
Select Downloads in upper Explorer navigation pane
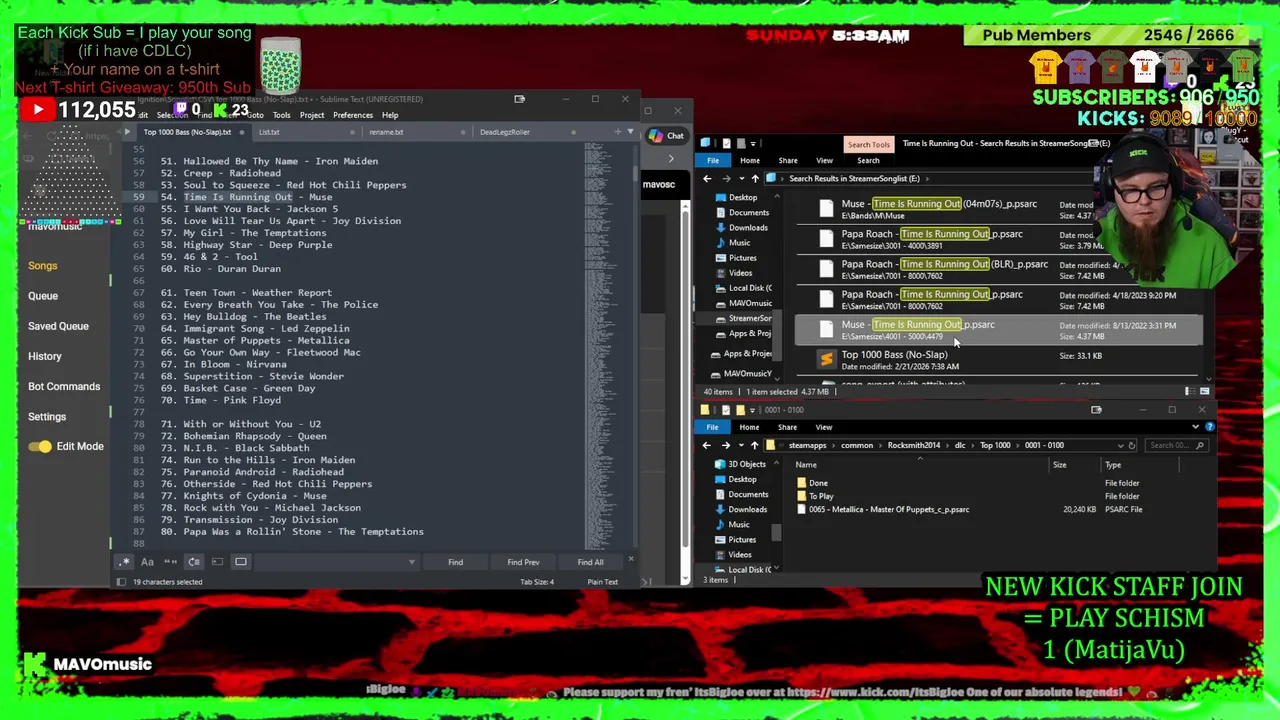pyautogui.click(x=747, y=227)
